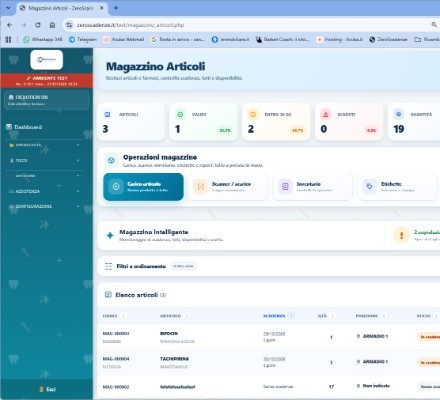Click the headset icon next to ASSISTENZA
The height and width of the screenshot is (400, 440).
click(11, 191)
